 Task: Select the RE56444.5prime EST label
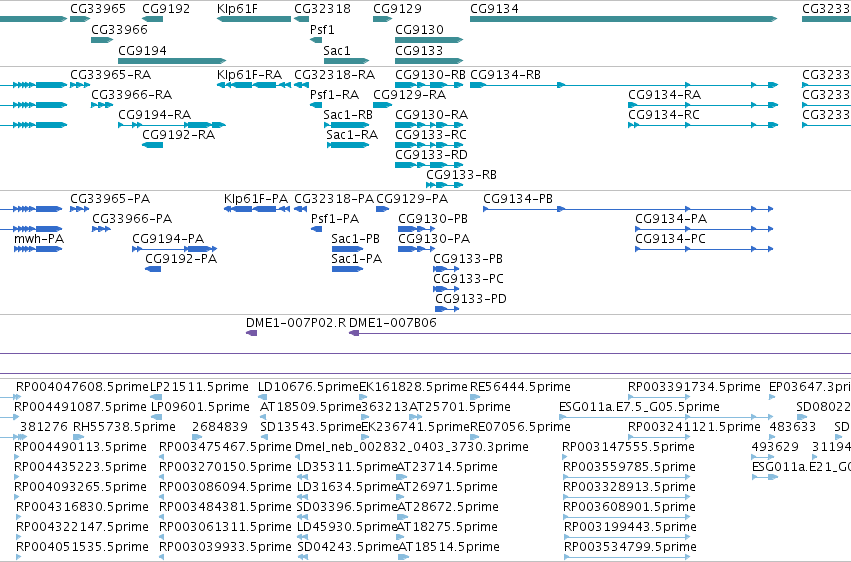[x=520, y=387]
